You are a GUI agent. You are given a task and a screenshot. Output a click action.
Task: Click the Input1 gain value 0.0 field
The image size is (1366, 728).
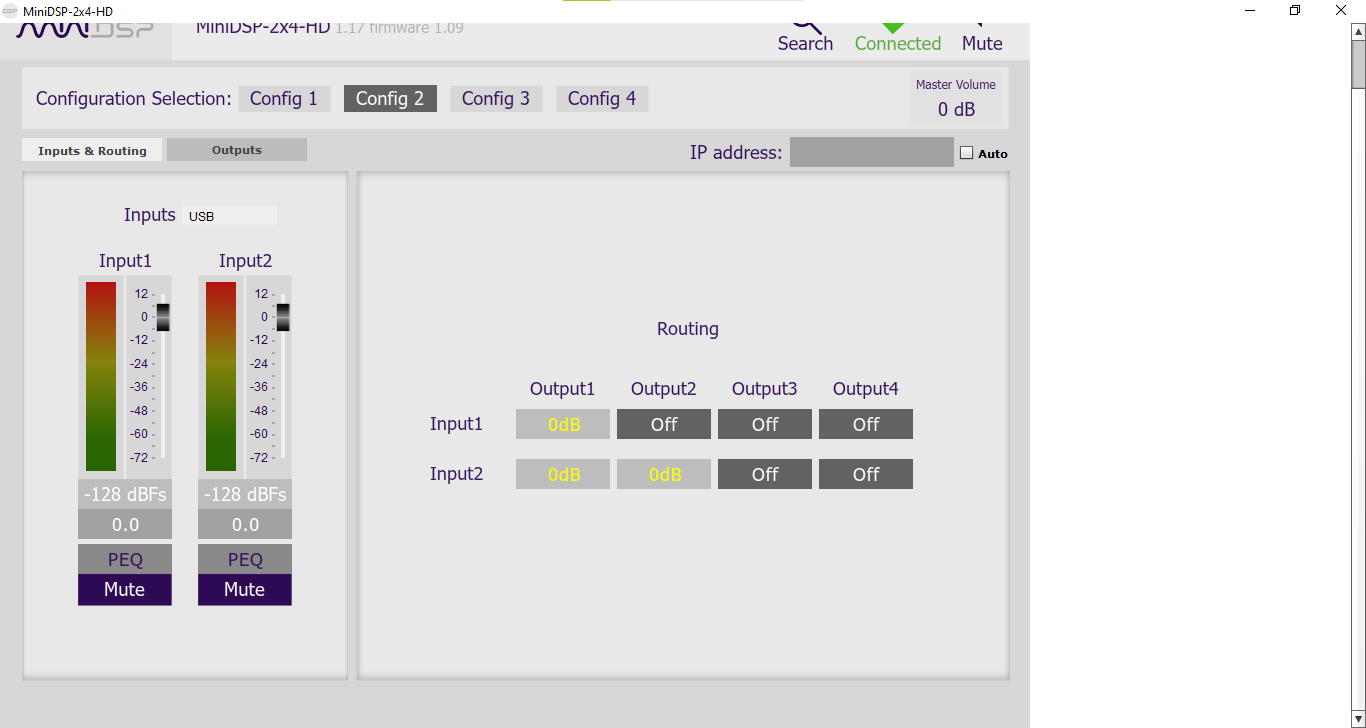125,524
